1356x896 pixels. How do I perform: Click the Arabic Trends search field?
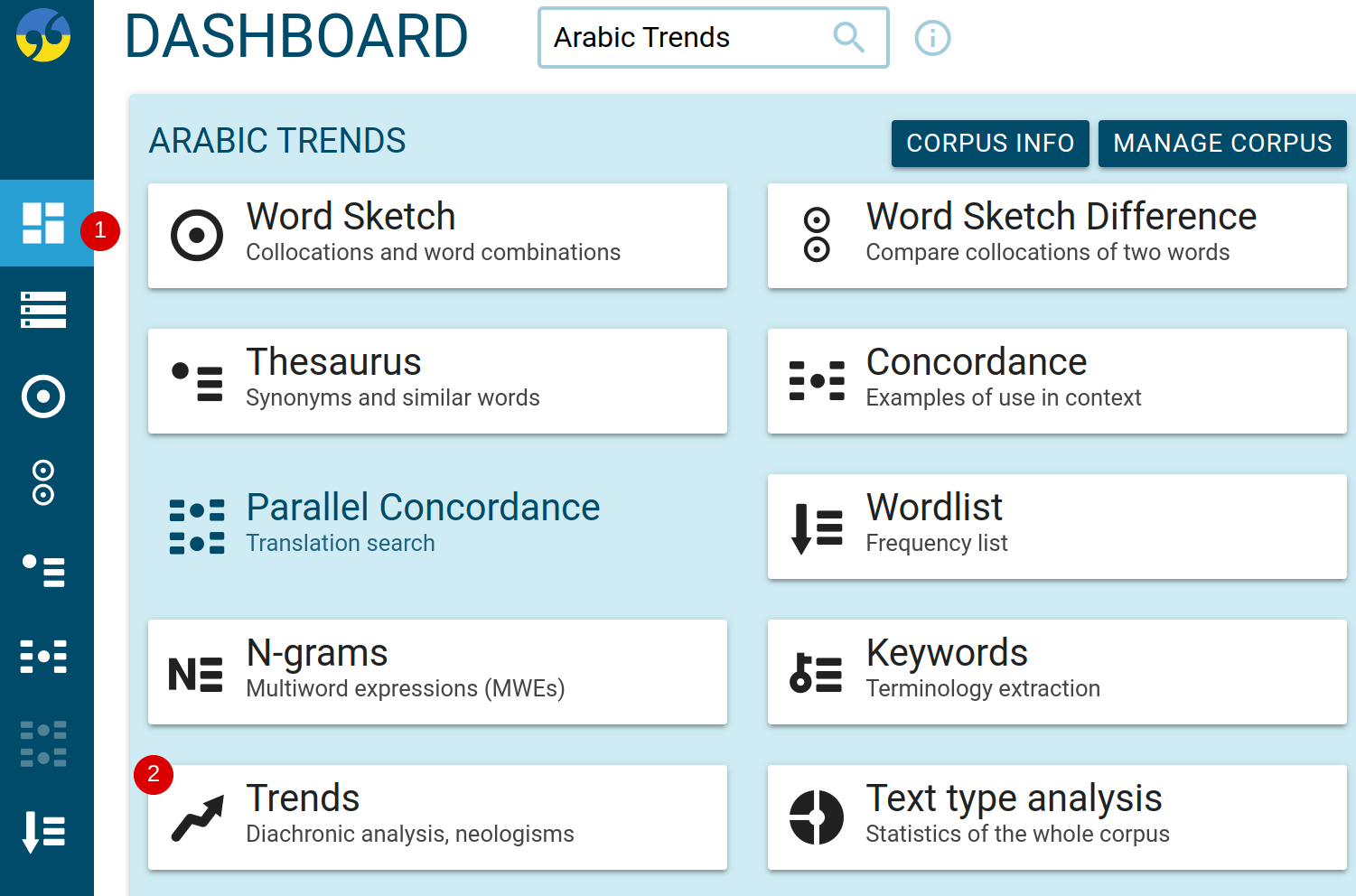[x=687, y=37]
